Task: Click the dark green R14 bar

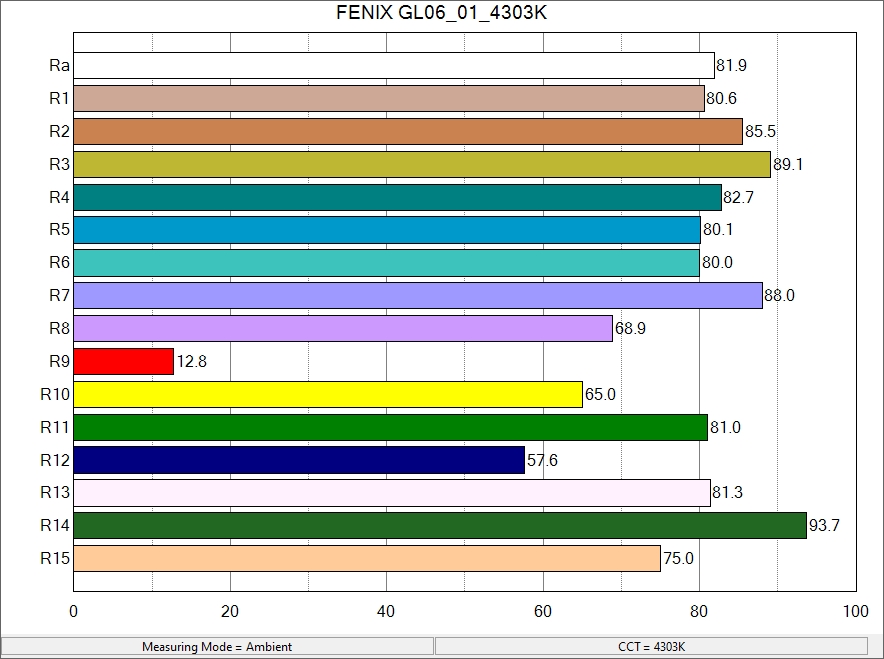Action: pos(440,525)
